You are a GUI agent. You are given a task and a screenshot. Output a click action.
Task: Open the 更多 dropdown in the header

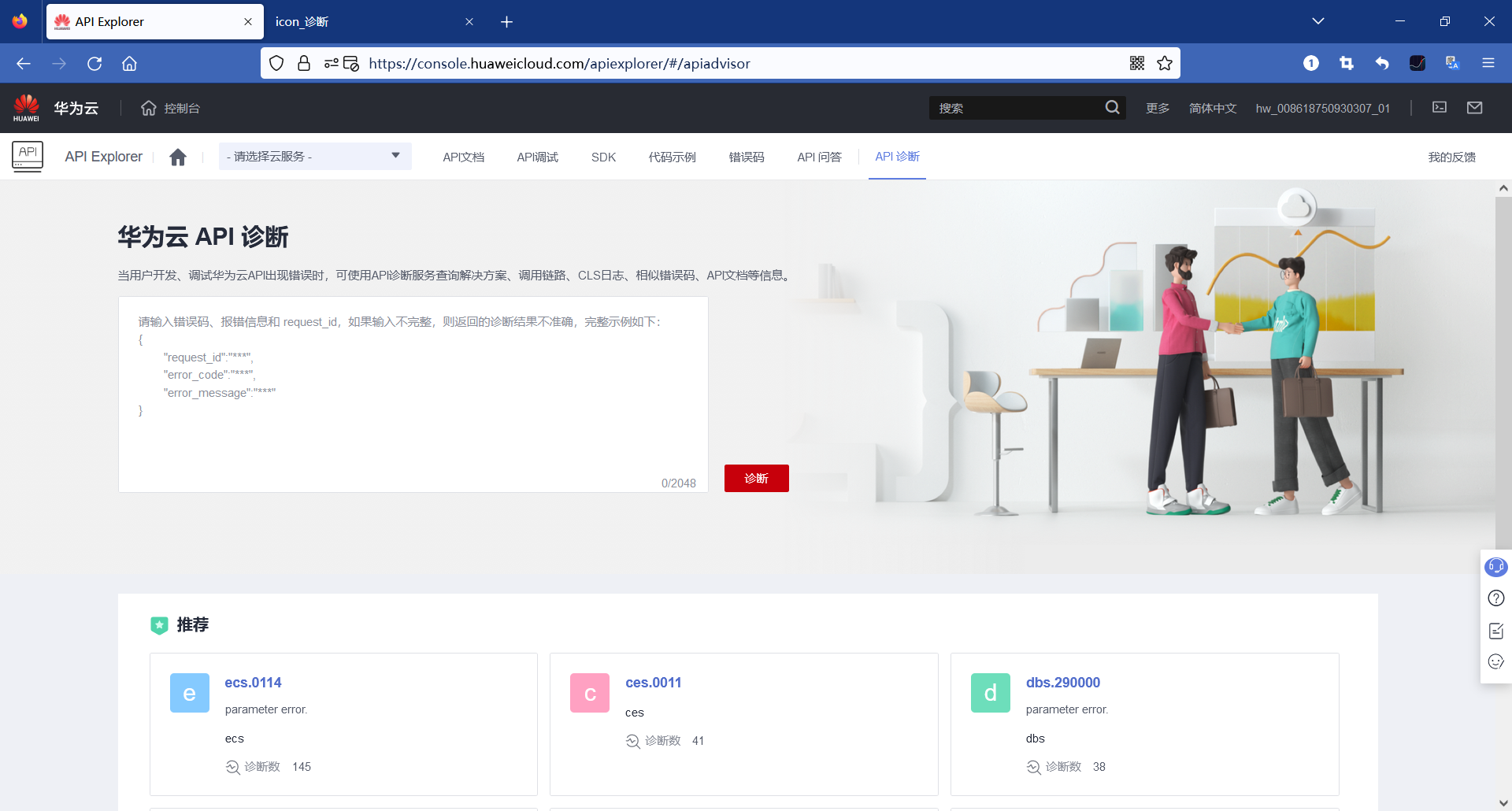click(x=1157, y=108)
